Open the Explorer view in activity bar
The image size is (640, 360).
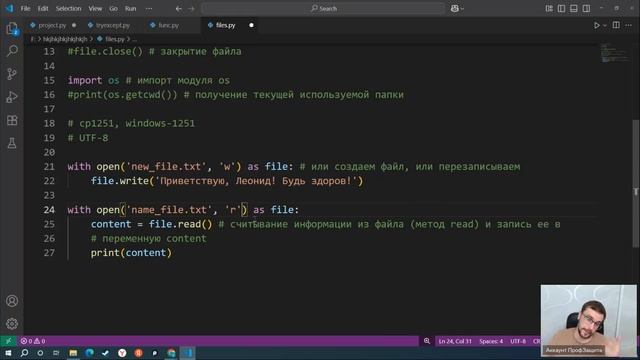[12, 29]
